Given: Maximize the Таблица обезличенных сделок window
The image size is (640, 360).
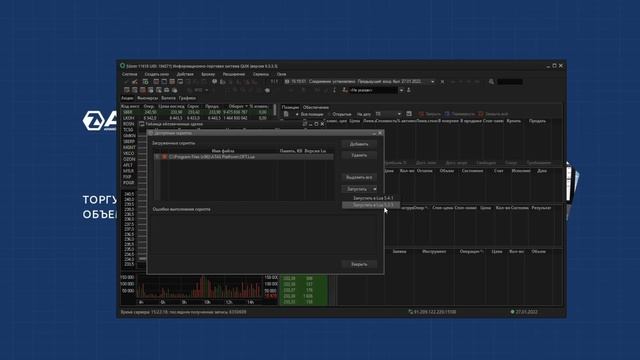Looking at the screenshot, I should click(x=316, y=124).
